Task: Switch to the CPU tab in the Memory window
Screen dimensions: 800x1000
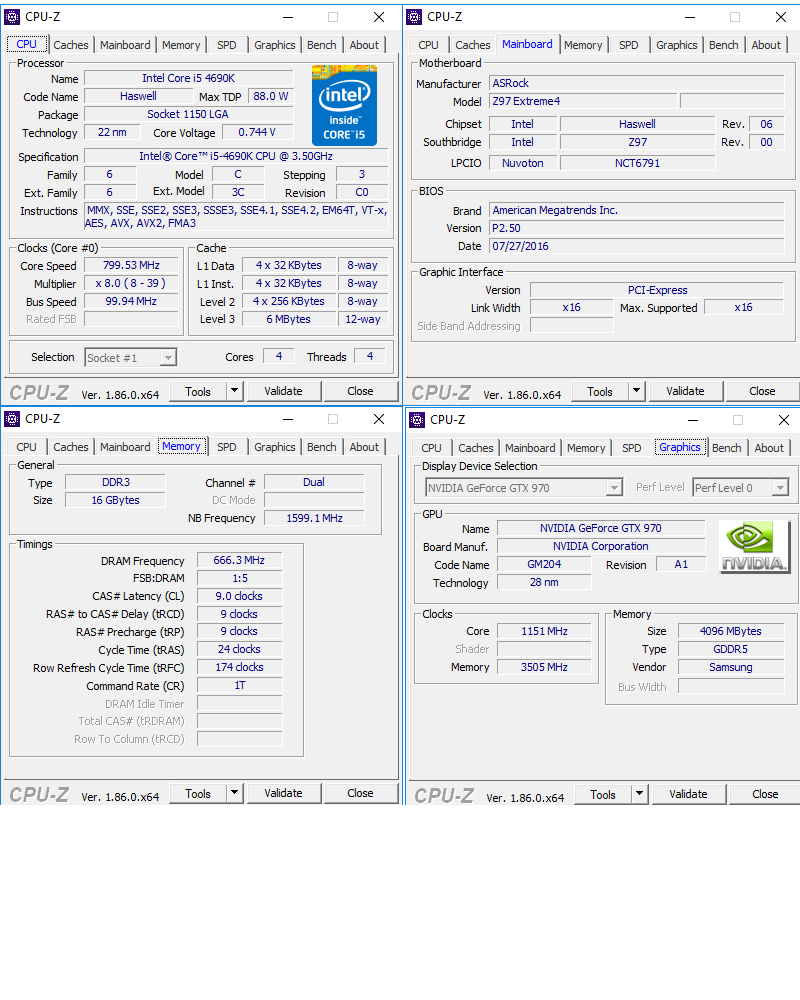Action: click(x=27, y=447)
